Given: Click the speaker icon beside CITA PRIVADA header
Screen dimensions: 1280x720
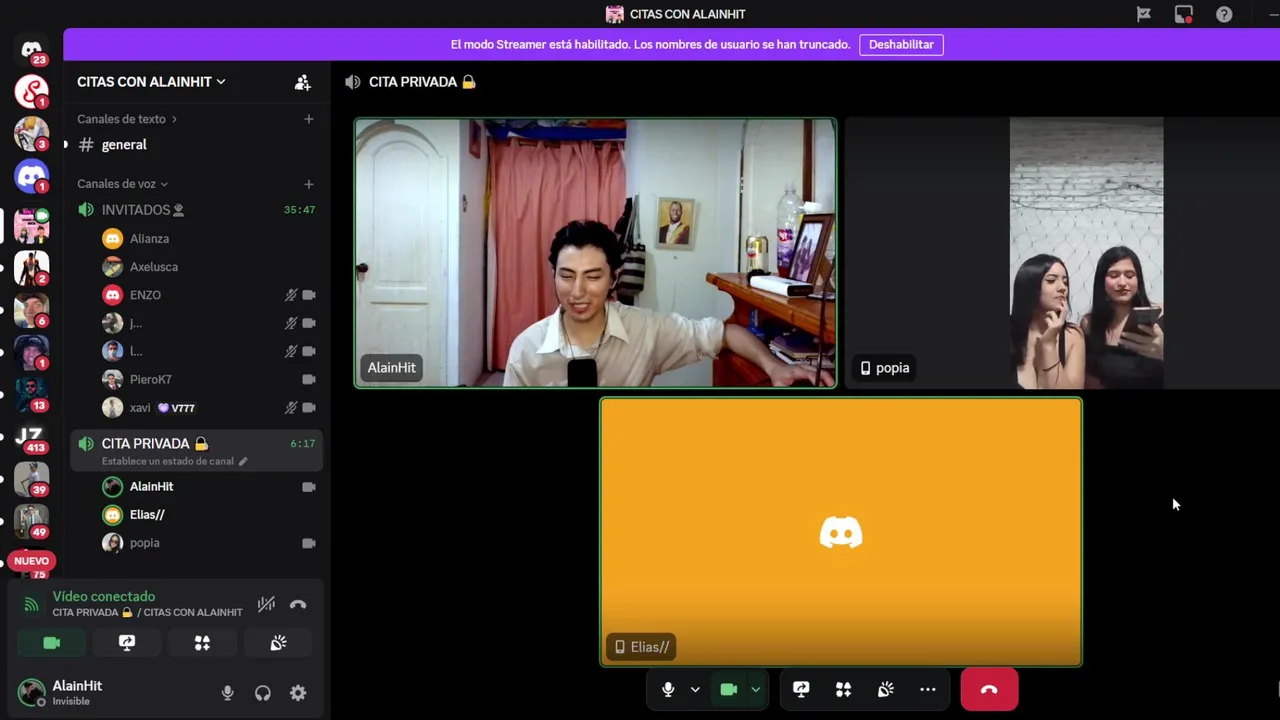Looking at the screenshot, I should click(x=353, y=82).
